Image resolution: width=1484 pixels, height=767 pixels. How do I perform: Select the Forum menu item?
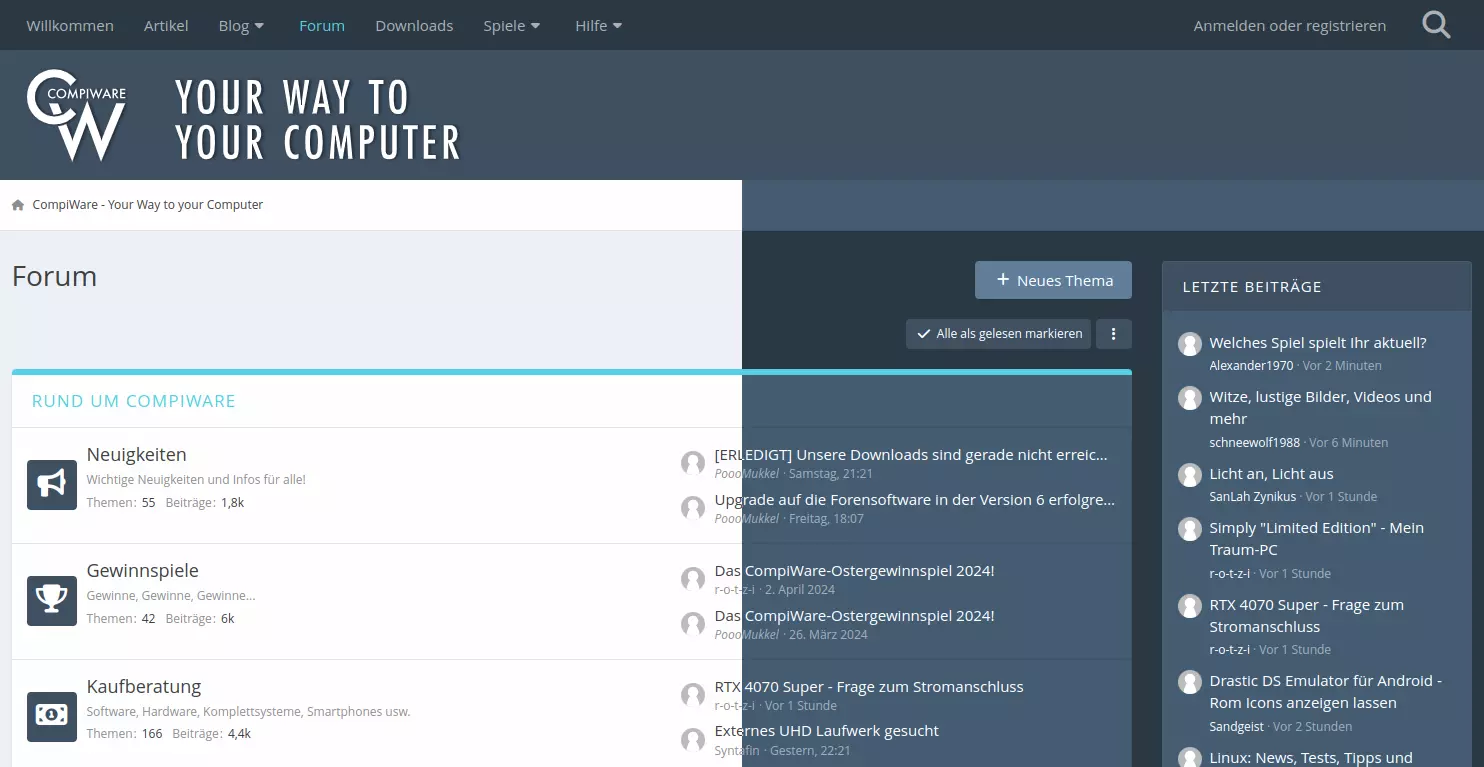pyautogui.click(x=322, y=25)
